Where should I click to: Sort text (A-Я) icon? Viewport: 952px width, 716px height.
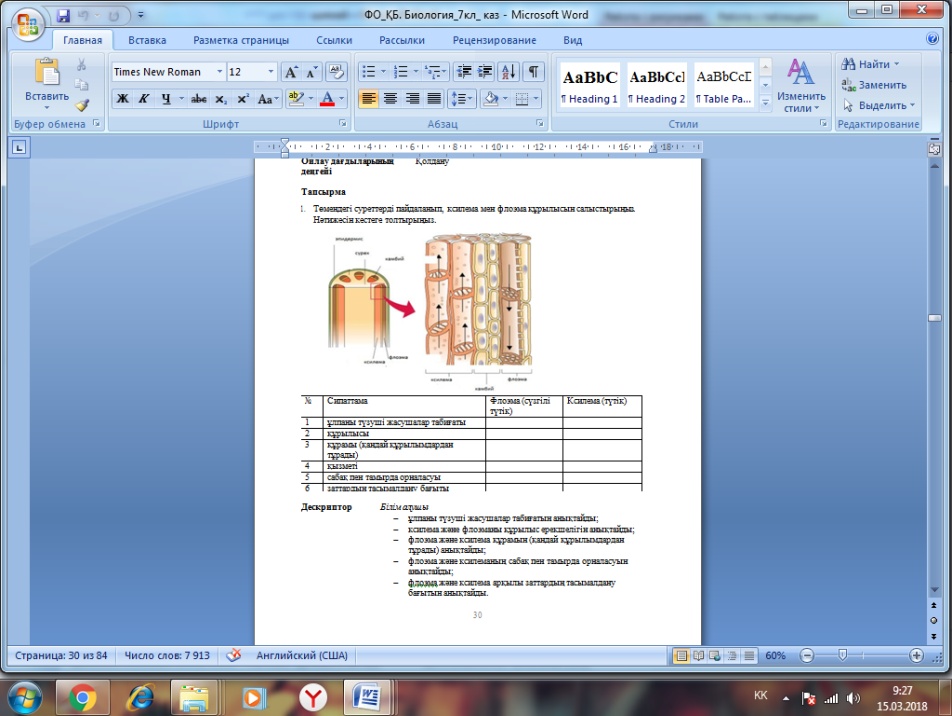[x=508, y=72]
